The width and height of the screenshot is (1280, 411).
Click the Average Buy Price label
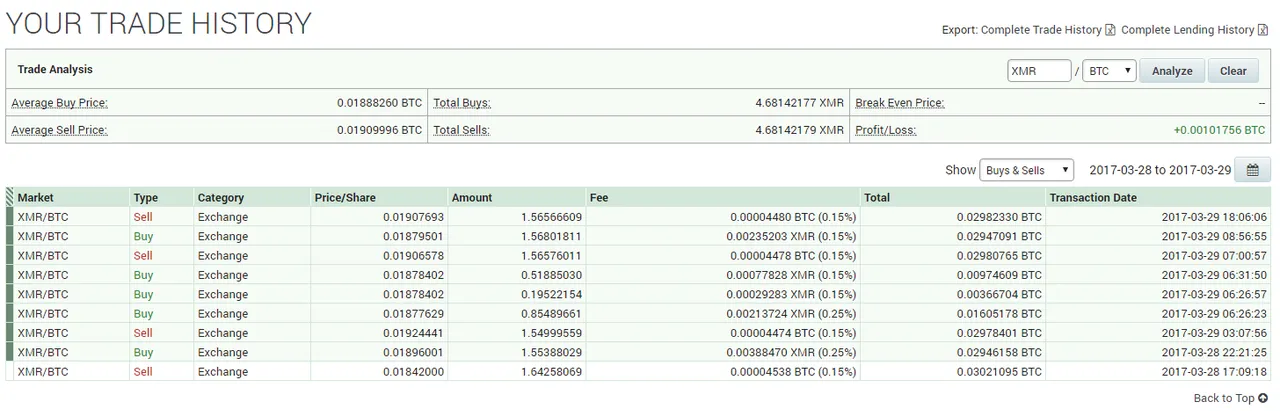click(x=59, y=102)
